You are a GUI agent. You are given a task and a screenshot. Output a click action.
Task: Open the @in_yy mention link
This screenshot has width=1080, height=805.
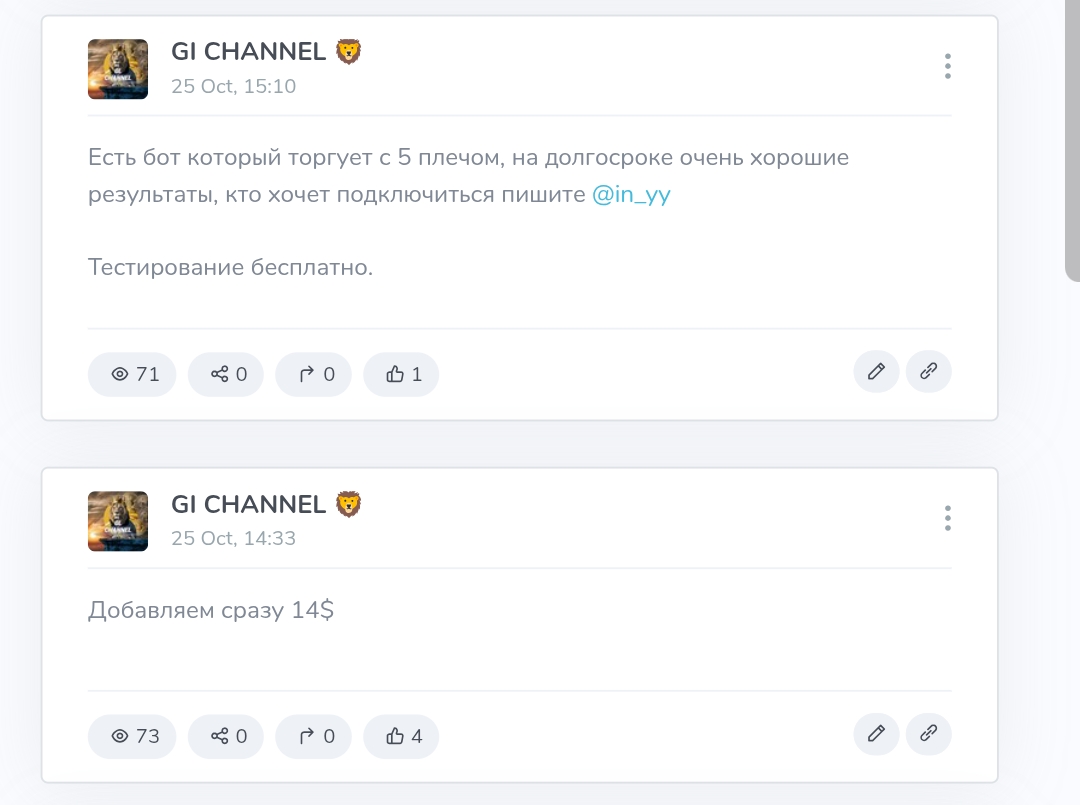tap(631, 195)
